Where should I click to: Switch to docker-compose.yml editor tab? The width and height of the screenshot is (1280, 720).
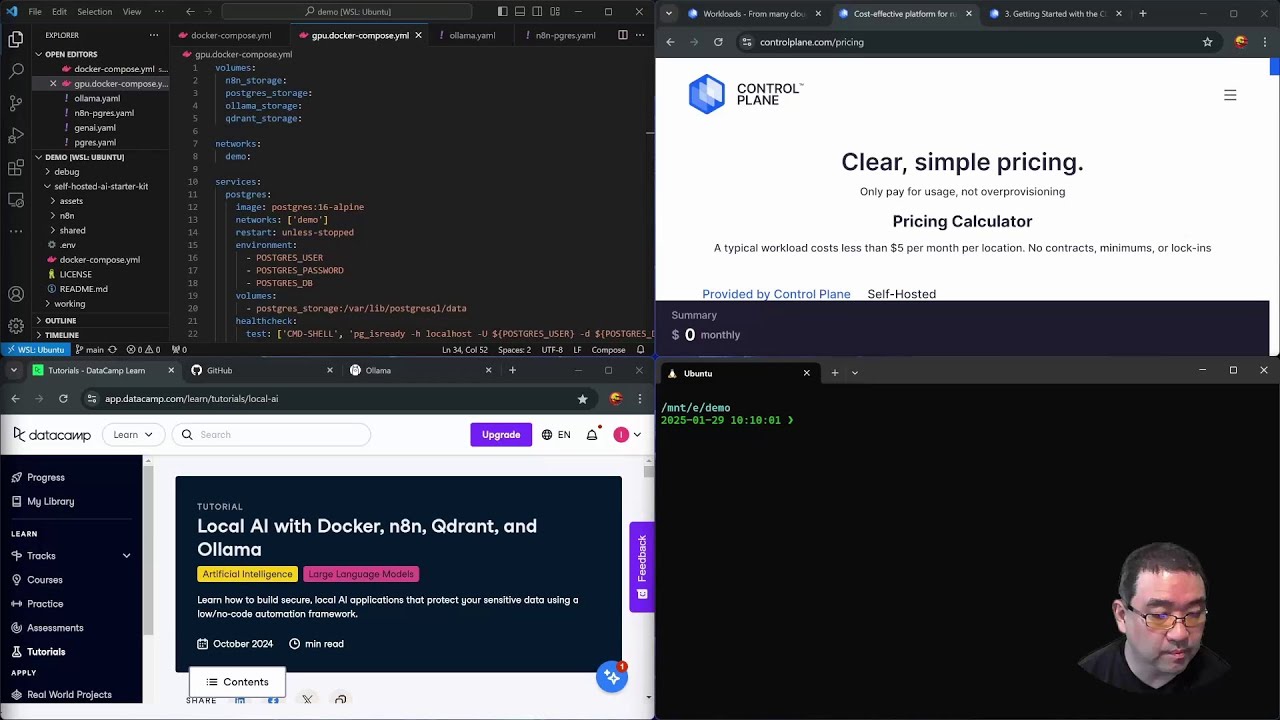coord(231,35)
